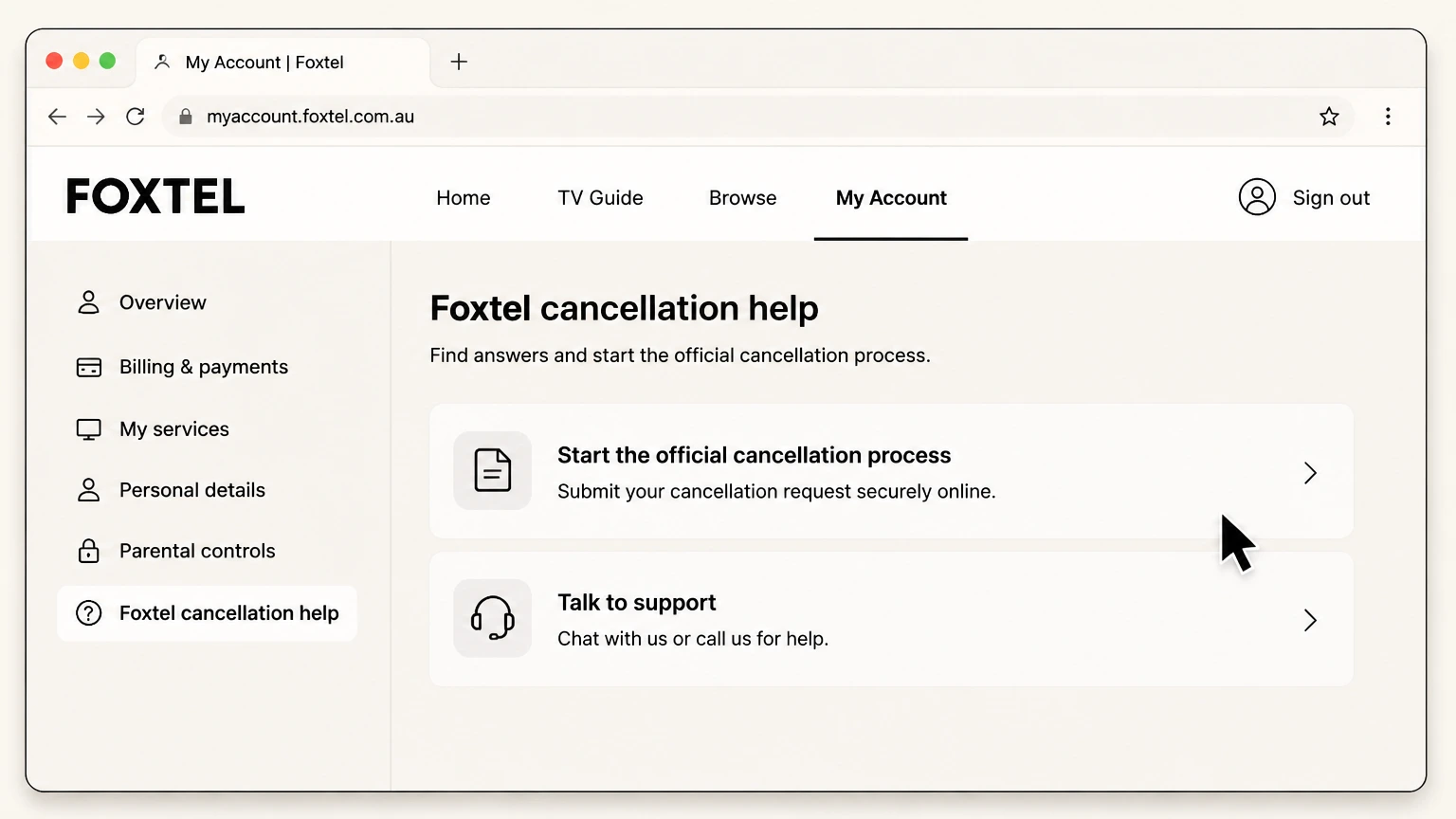Click the browser forward arrow
The image size is (1456, 819).
pos(96,117)
